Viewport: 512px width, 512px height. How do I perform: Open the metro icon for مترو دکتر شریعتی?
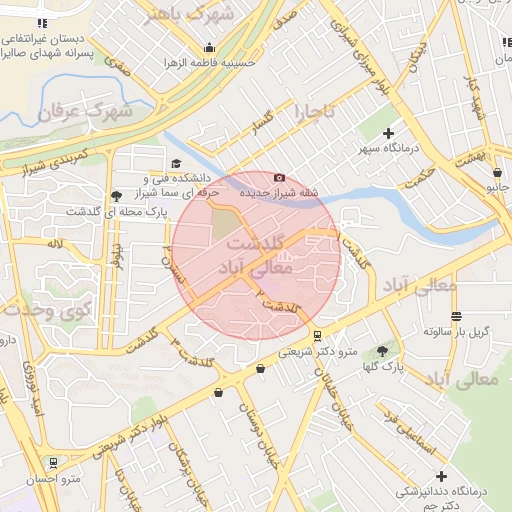tap(318, 336)
